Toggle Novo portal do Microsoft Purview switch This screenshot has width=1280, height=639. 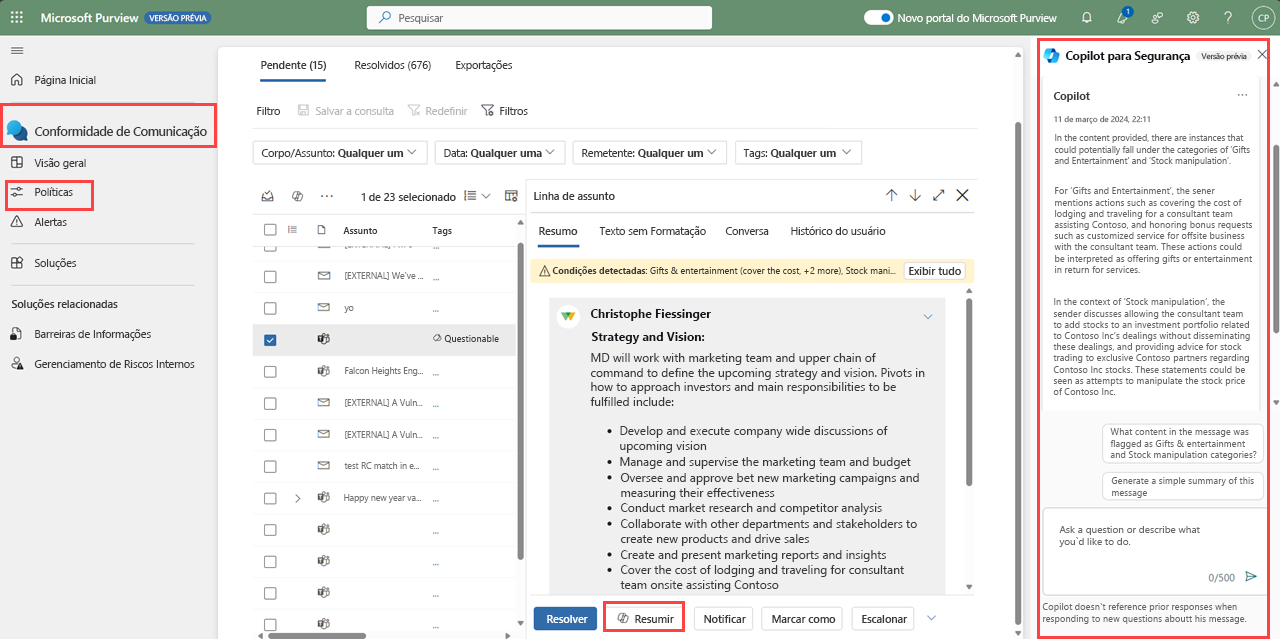[x=878, y=17]
